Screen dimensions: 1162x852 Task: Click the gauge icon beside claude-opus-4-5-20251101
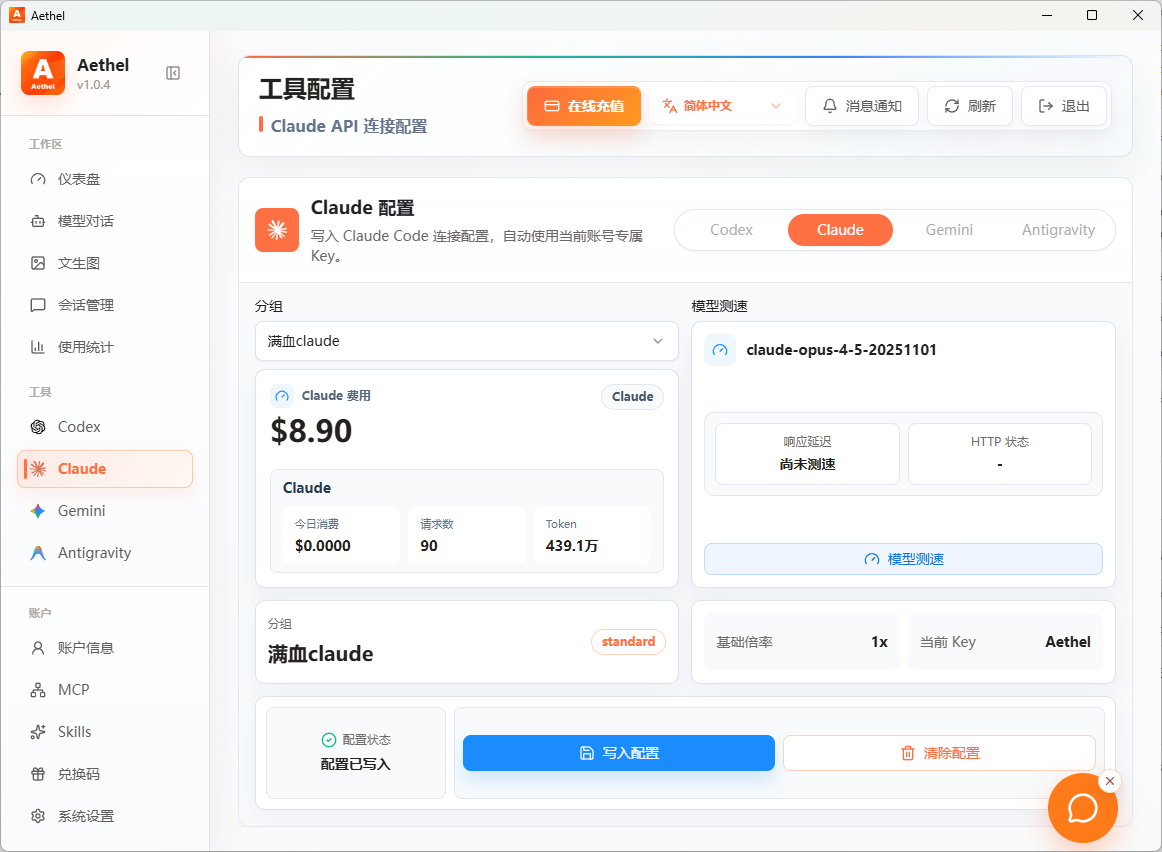[720, 350]
